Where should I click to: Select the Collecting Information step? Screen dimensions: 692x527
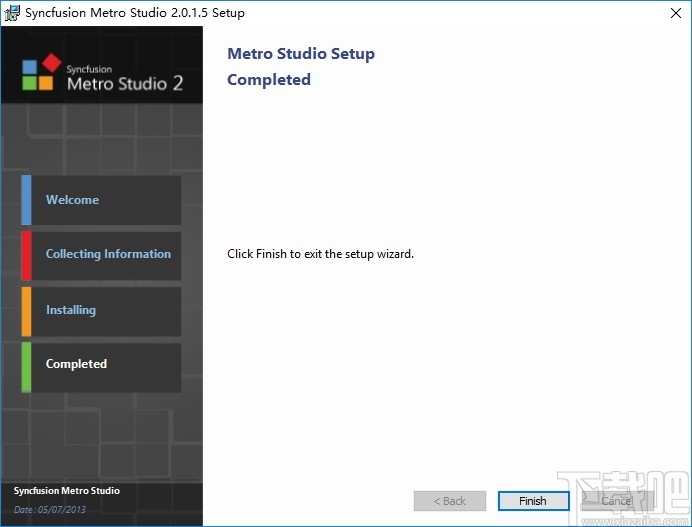coord(101,256)
